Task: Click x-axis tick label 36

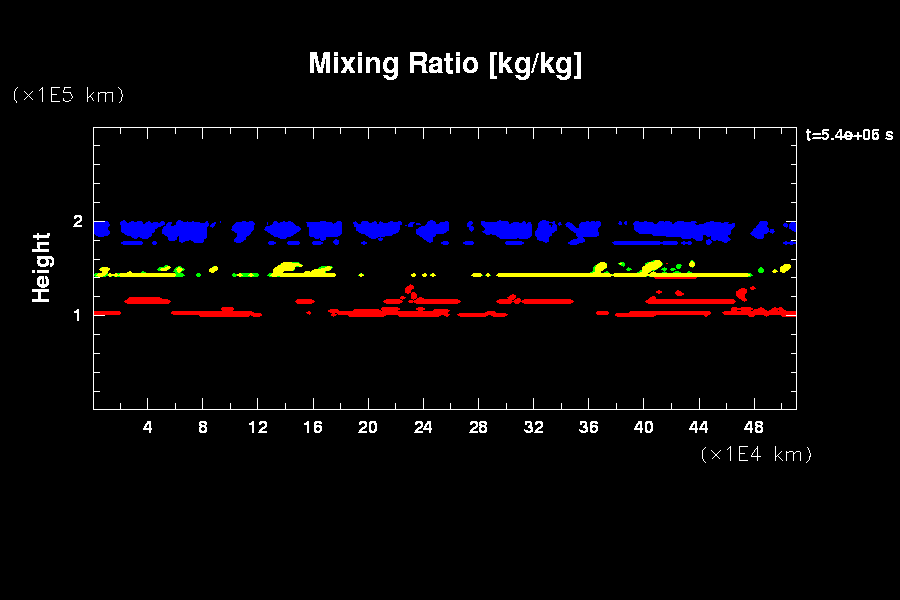Action: click(588, 428)
